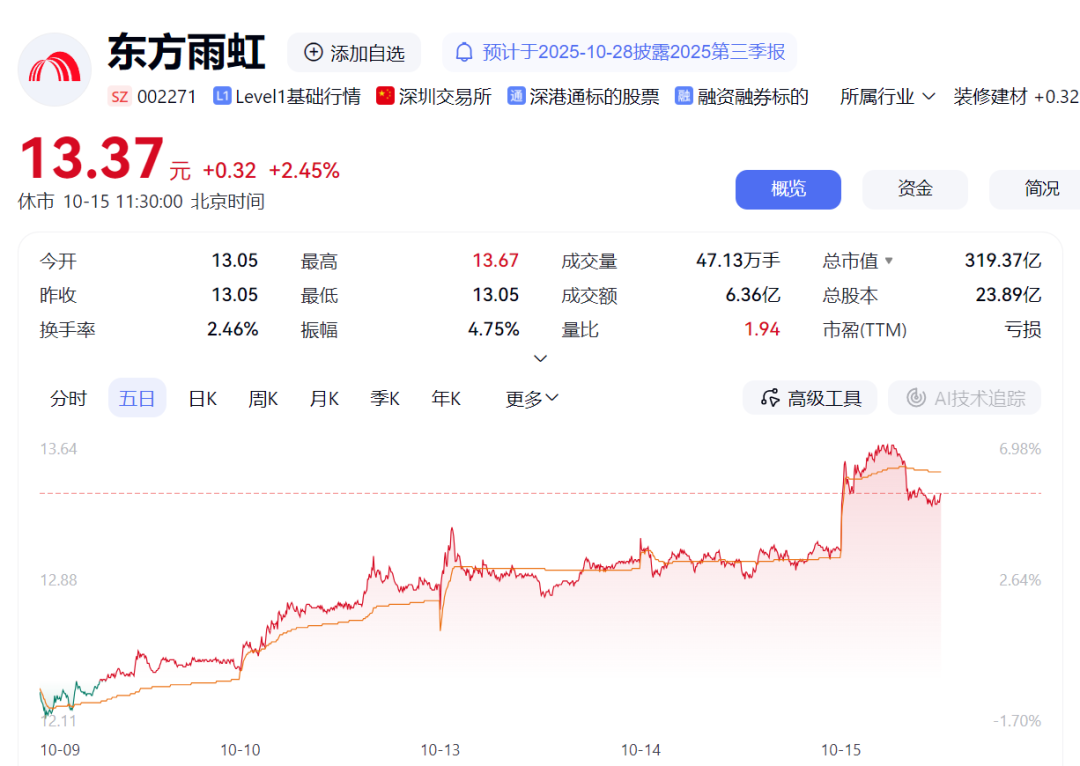Viewport: 1080px width, 766px height.
Task: Select the 周K chart period
Action: (x=263, y=398)
